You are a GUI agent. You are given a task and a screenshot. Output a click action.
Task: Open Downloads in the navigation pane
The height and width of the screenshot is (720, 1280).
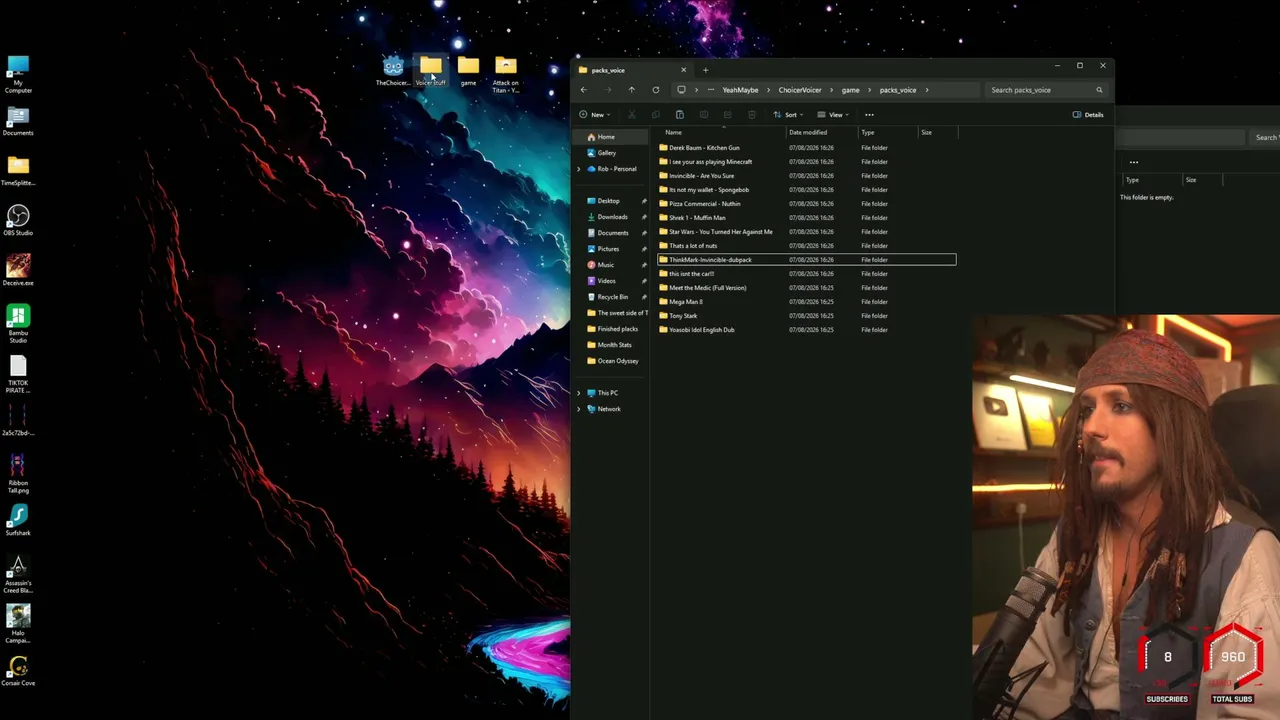[x=612, y=217]
